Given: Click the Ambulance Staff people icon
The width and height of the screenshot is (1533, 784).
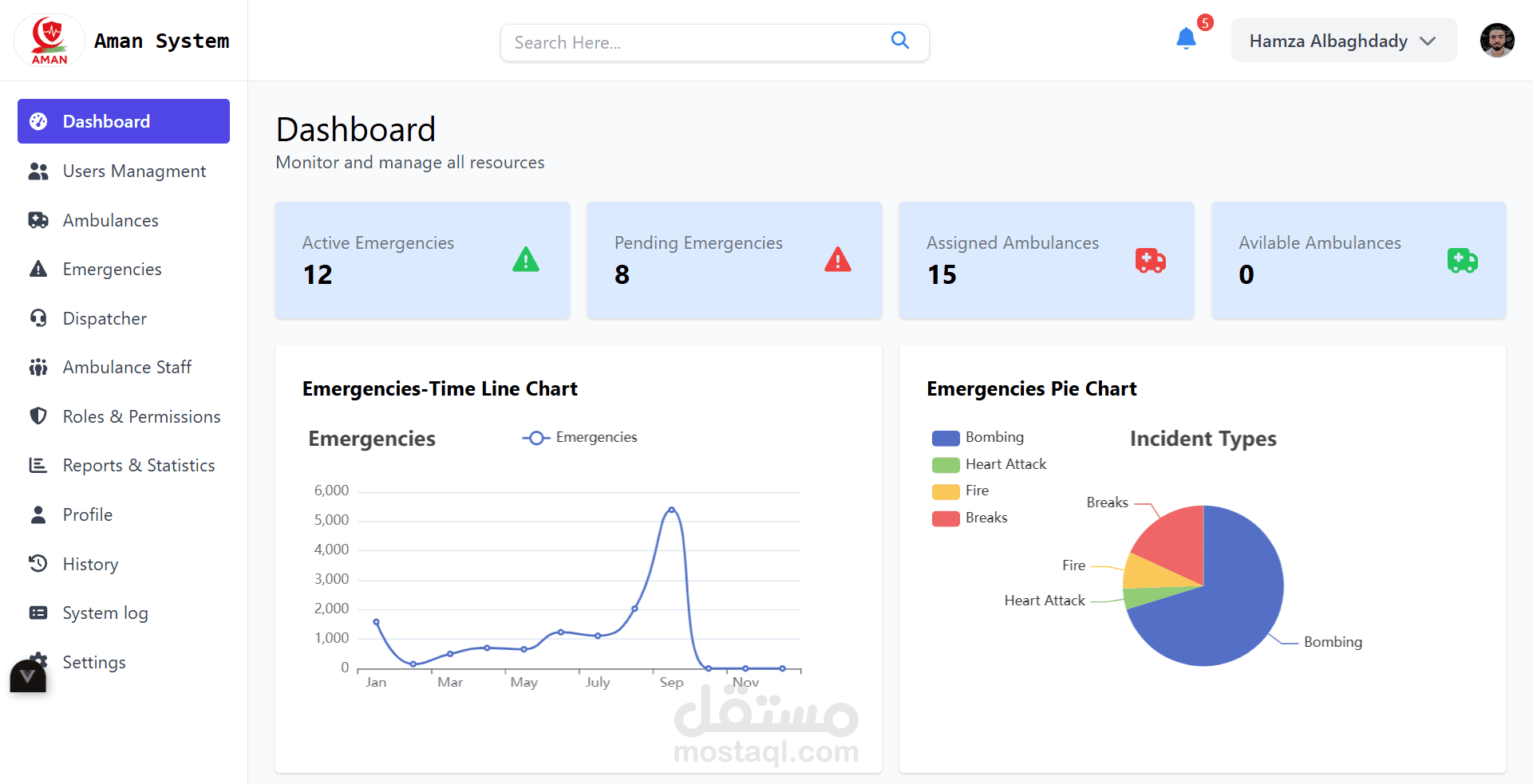Looking at the screenshot, I should point(38,367).
